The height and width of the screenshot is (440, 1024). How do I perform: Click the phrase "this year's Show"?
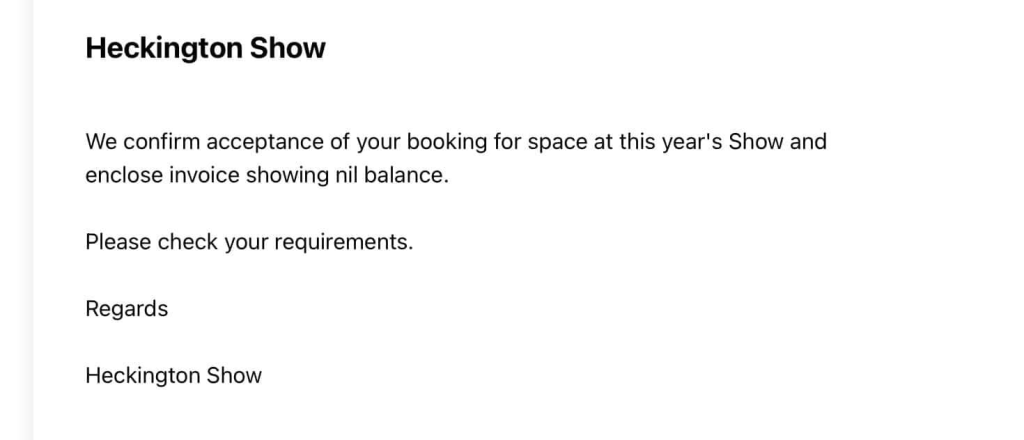pos(701,141)
